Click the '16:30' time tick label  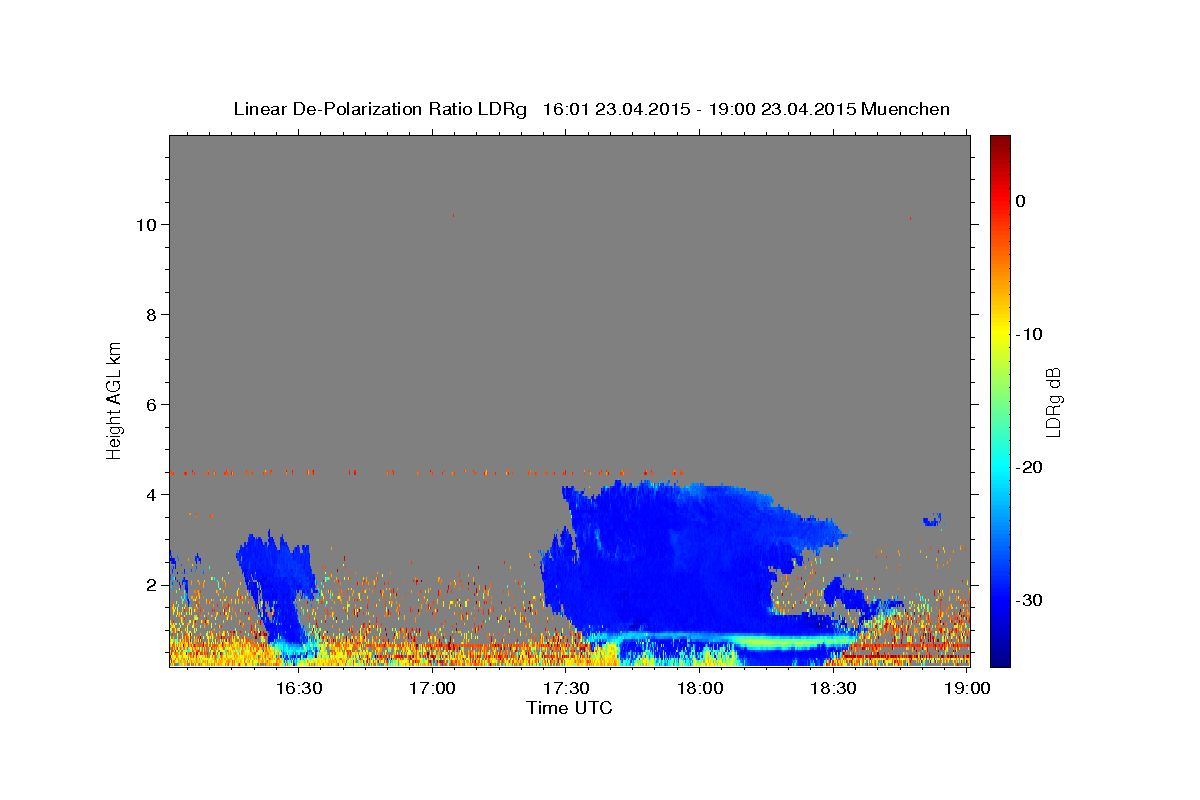[298, 688]
